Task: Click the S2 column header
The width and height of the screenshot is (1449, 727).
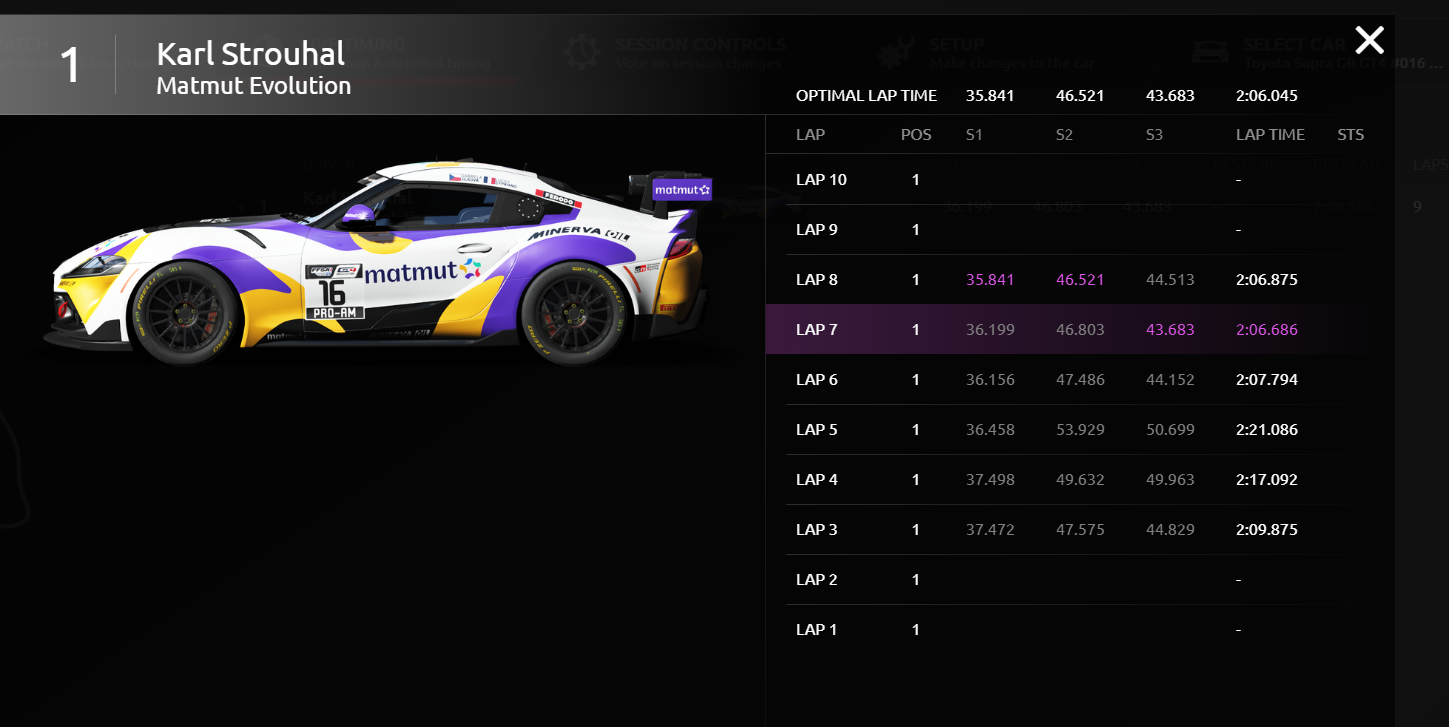Action: 1064,135
